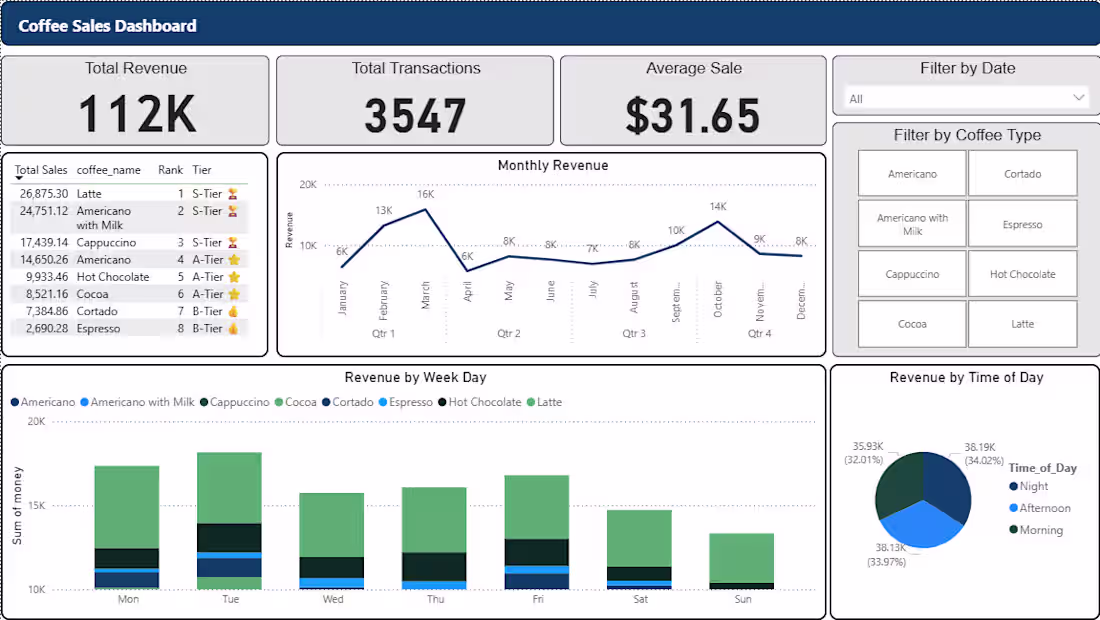Click the trophy icon in the Latte row
This screenshot has width=1100, height=620.
(x=233, y=194)
